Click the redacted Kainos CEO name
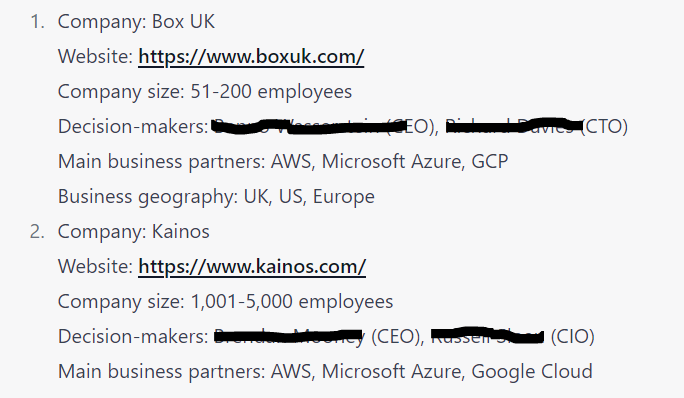 (x=289, y=336)
